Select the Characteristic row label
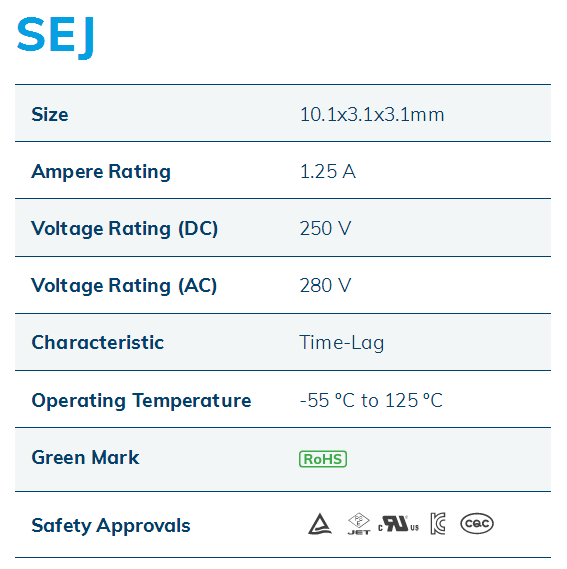Viewport: 567px width, 569px height. (x=98, y=342)
